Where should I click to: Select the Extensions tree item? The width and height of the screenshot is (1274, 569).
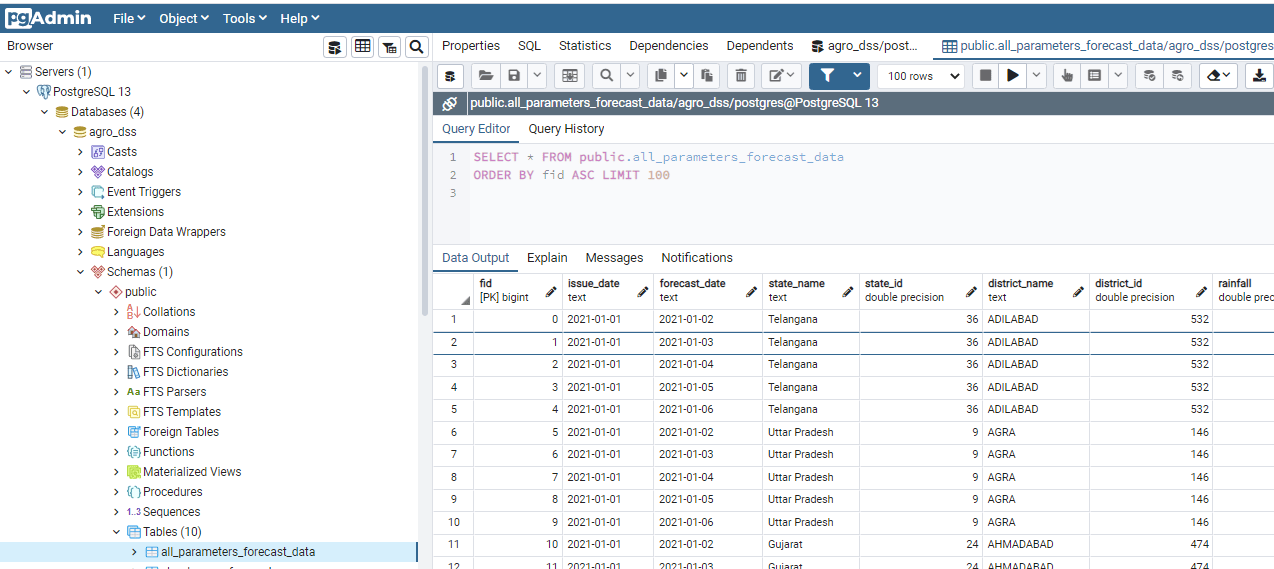135,212
